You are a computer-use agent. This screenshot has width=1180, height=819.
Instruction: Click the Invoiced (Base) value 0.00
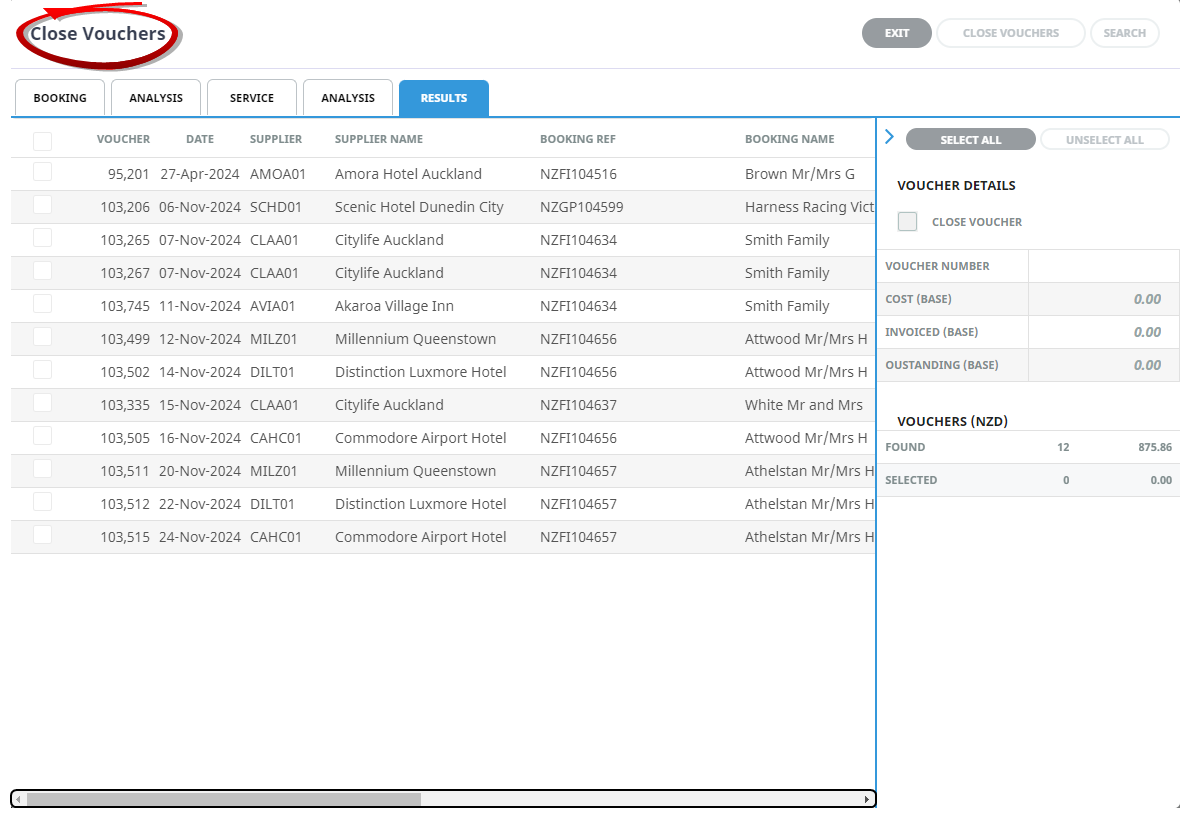point(1147,332)
